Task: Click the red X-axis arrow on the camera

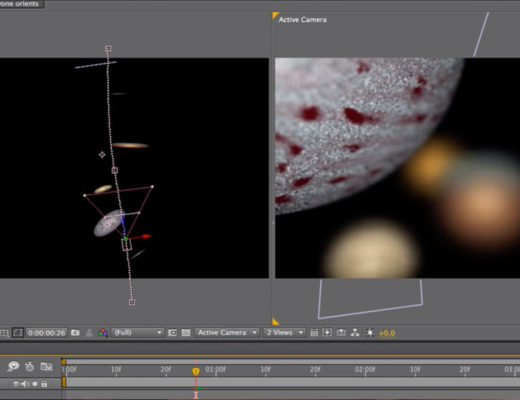Action: 146,236
